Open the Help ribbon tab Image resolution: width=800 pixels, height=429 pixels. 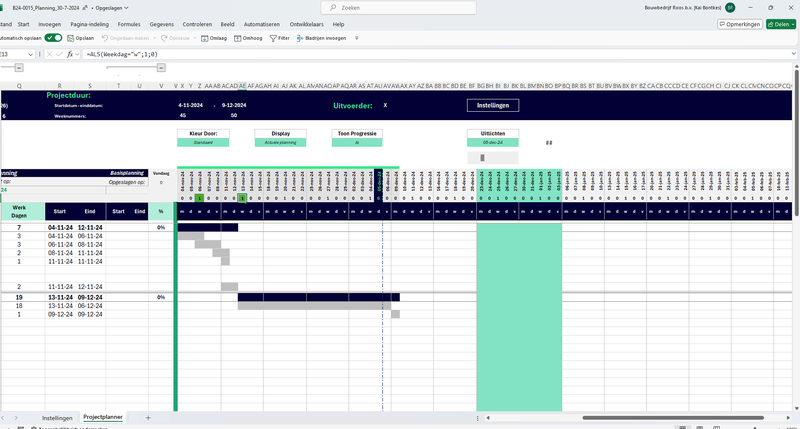click(338, 24)
